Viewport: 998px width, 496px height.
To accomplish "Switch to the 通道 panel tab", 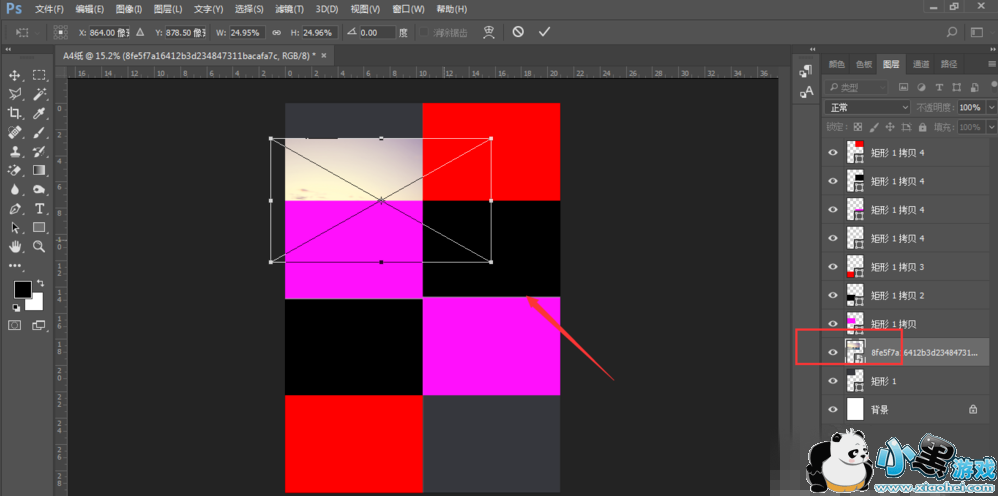I will point(920,64).
